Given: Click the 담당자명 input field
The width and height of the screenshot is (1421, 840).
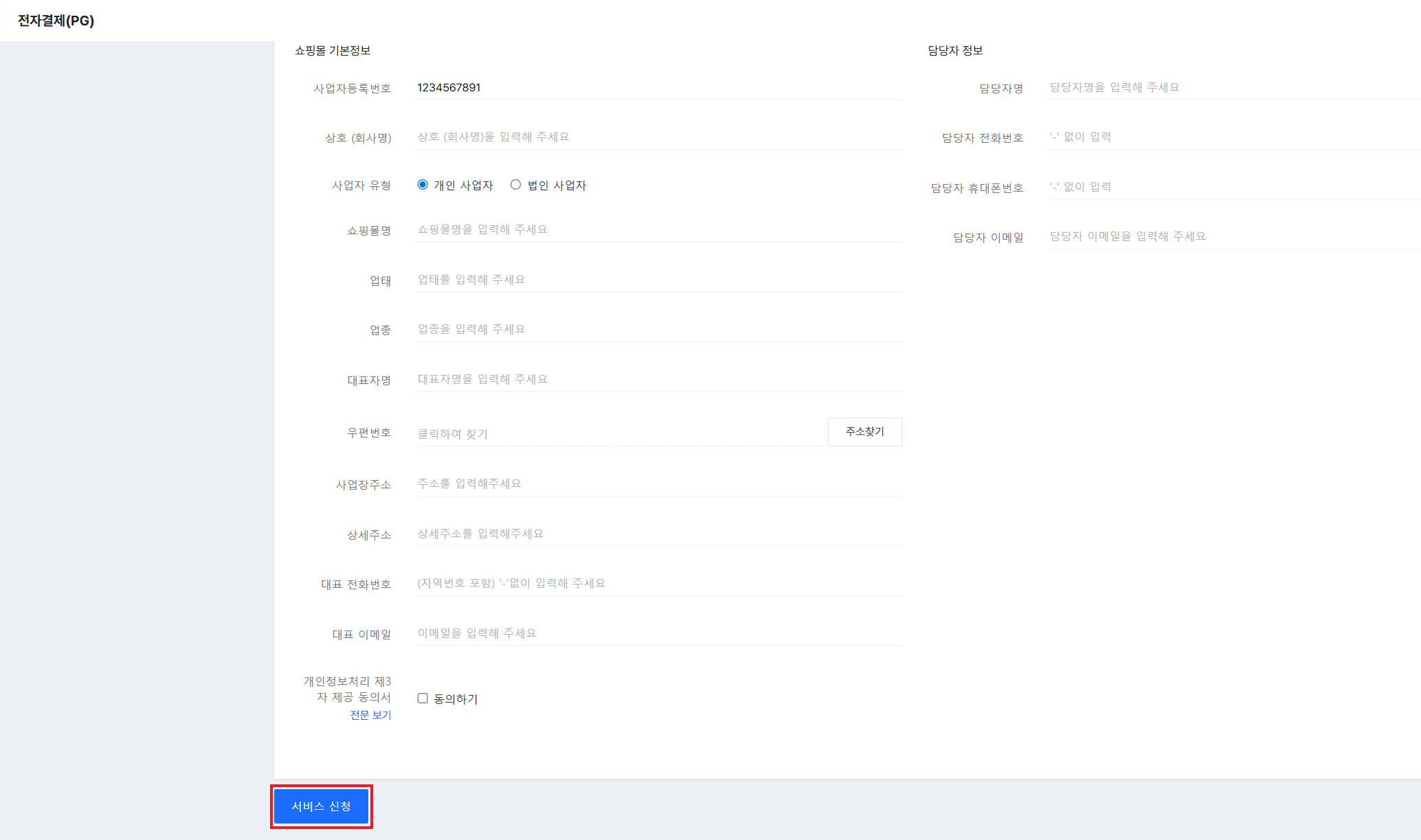Looking at the screenshot, I should pyautogui.click(x=1233, y=88).
